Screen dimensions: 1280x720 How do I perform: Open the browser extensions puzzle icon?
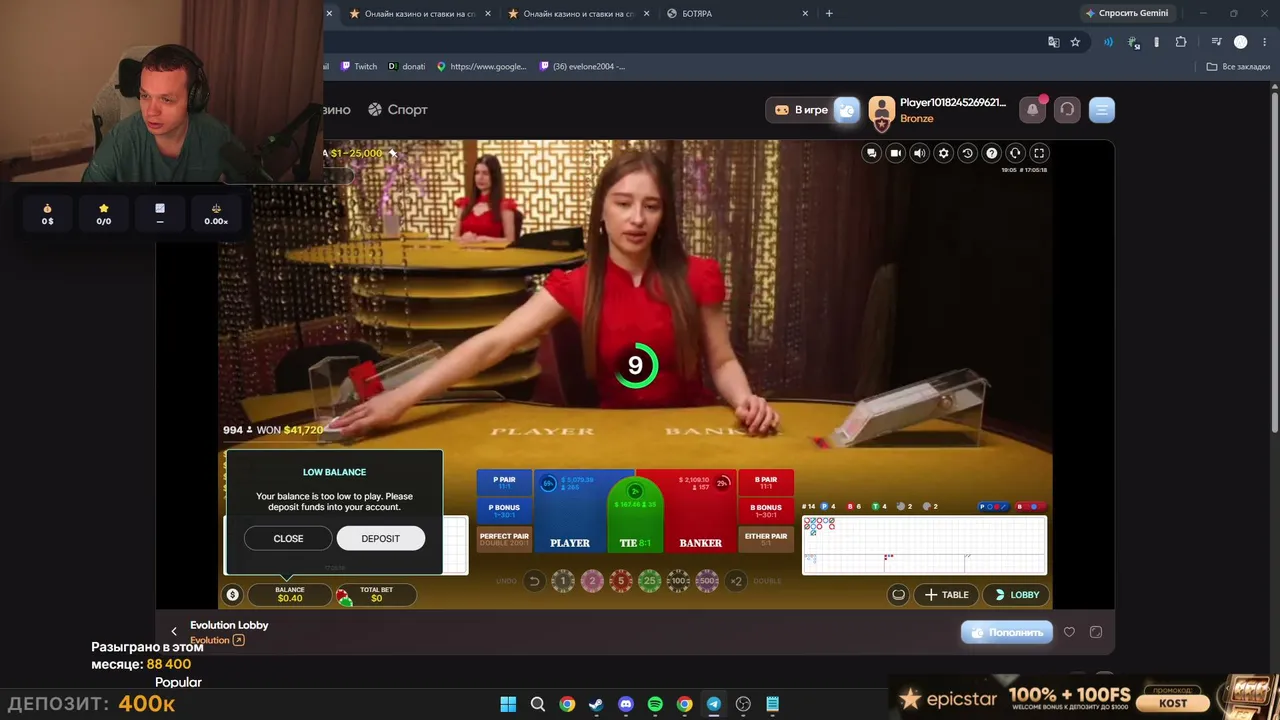point(1181,42)
